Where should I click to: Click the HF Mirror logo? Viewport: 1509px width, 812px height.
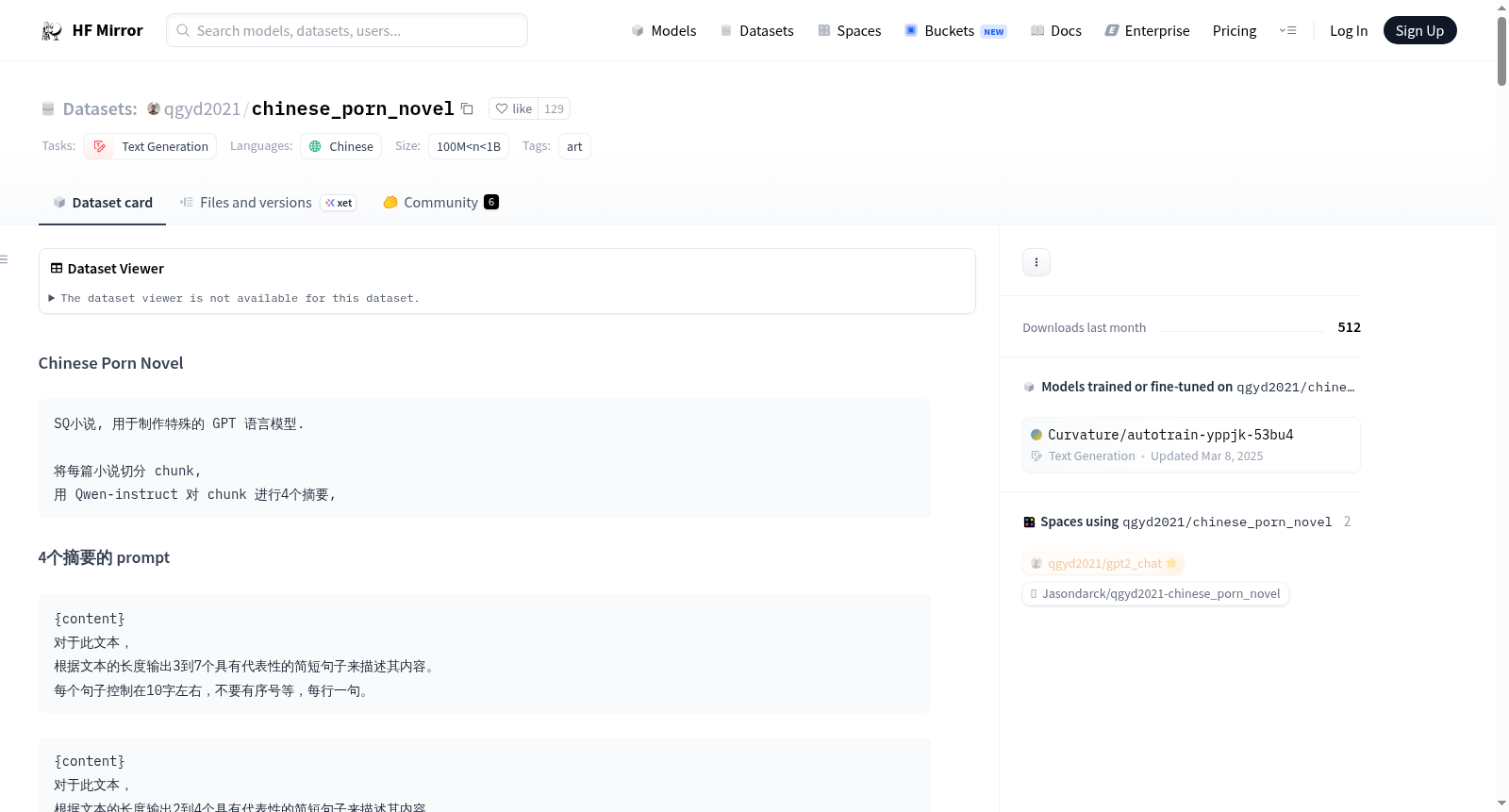[91, 30]
